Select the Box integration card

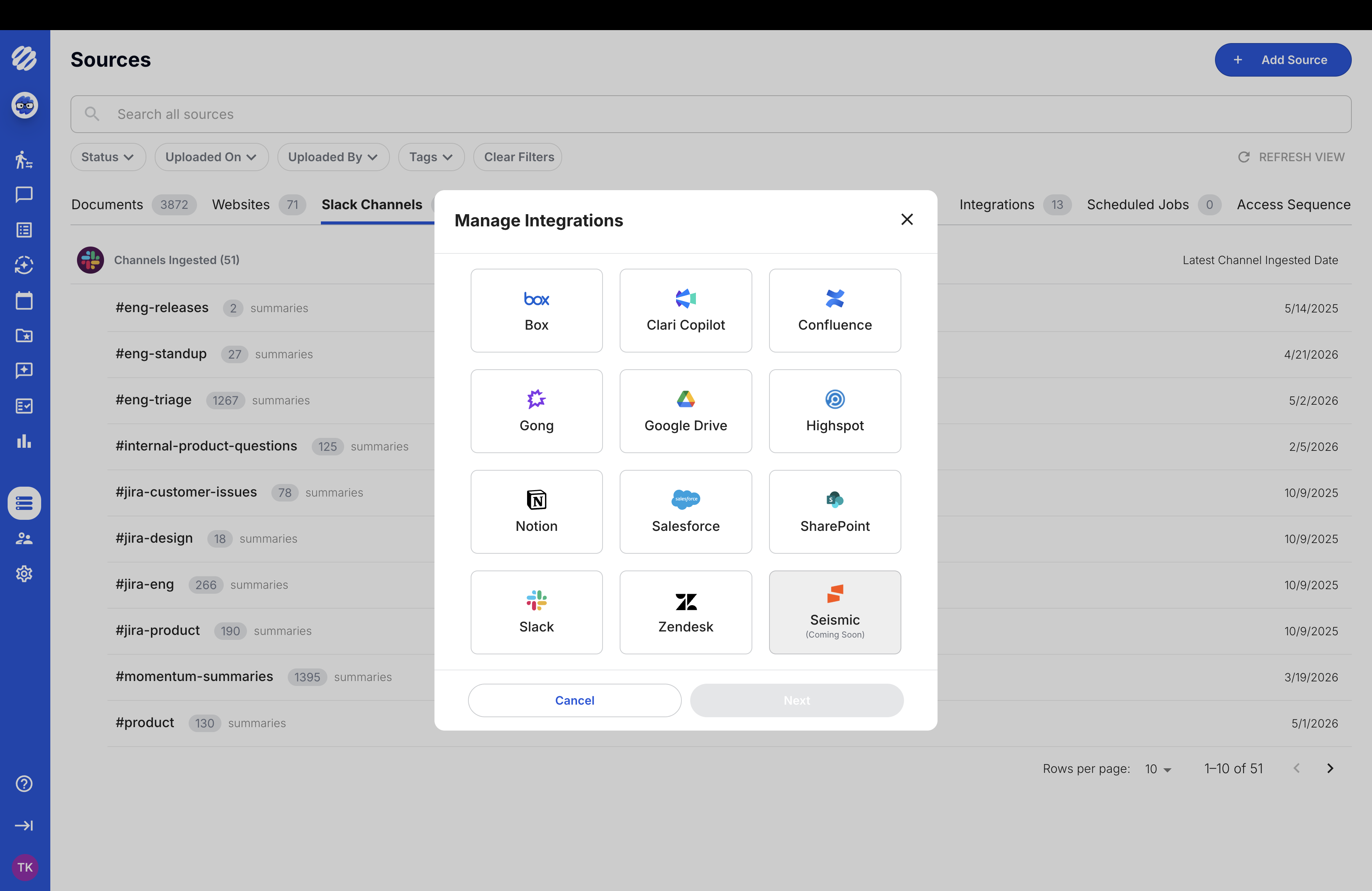point(536,311)
